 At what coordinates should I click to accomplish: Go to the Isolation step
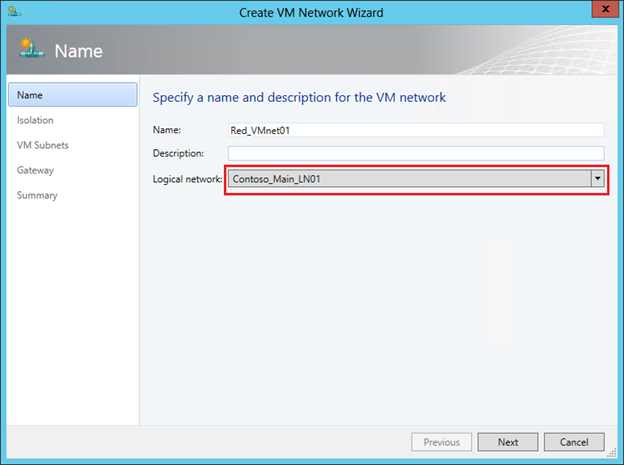pos(35,120)
